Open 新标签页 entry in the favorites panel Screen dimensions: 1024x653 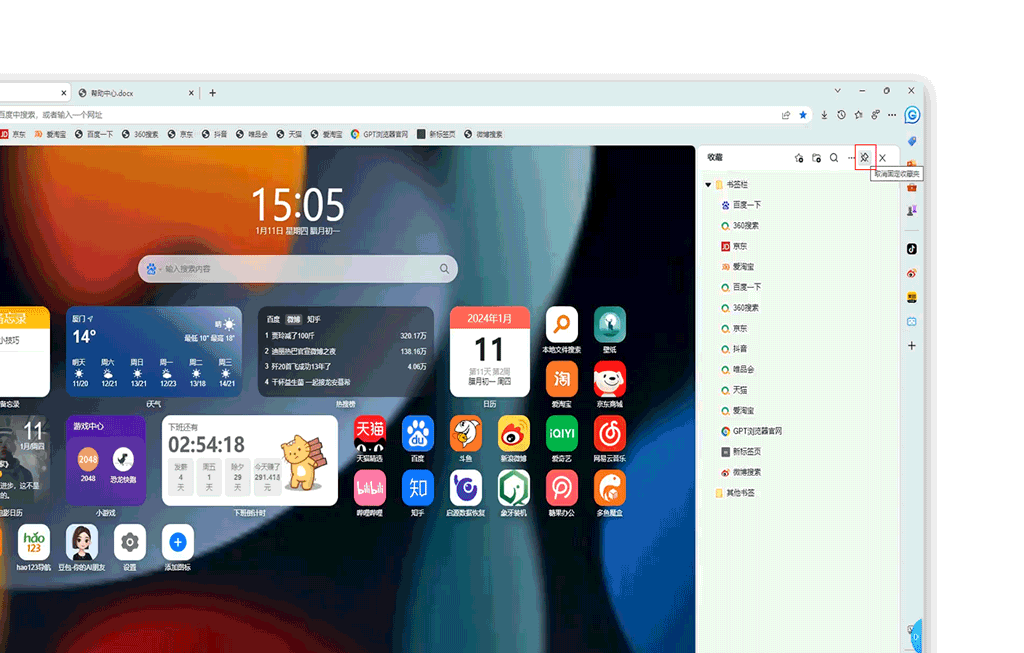pyautogui.click(x=741, y=452)
